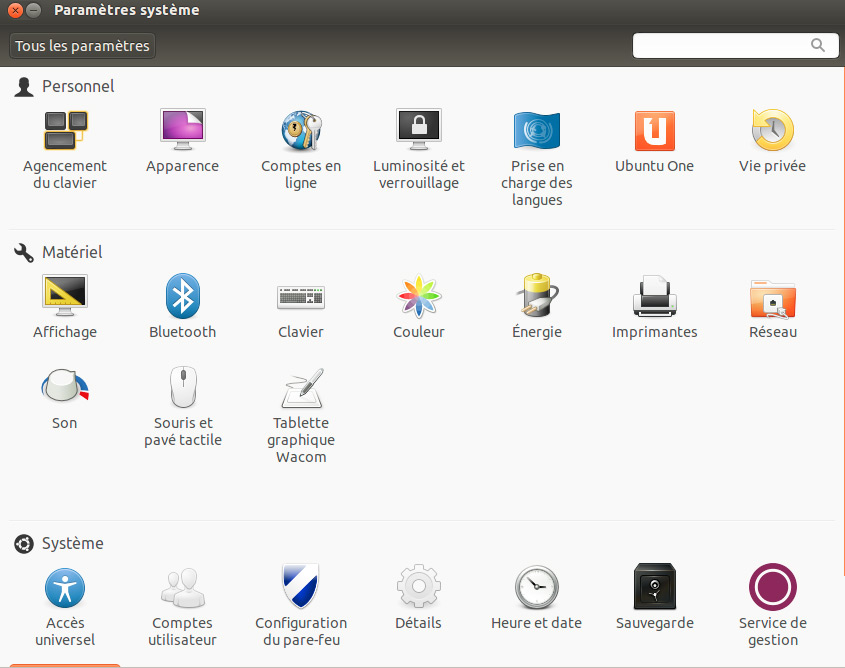Open Accès universel accessibility settings
Image resolution: width=845 pixels, height=668 pixels.
pos(65,607)
